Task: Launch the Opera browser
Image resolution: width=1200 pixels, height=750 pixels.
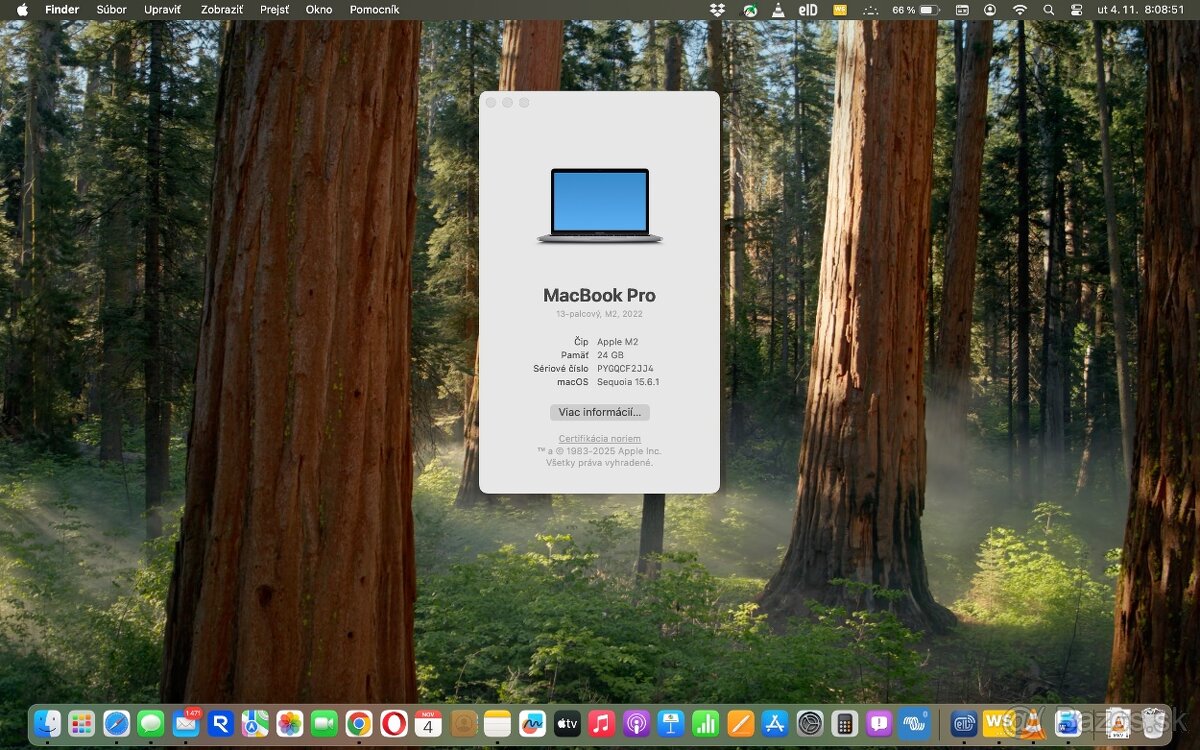Action: (x=395, y=724)
